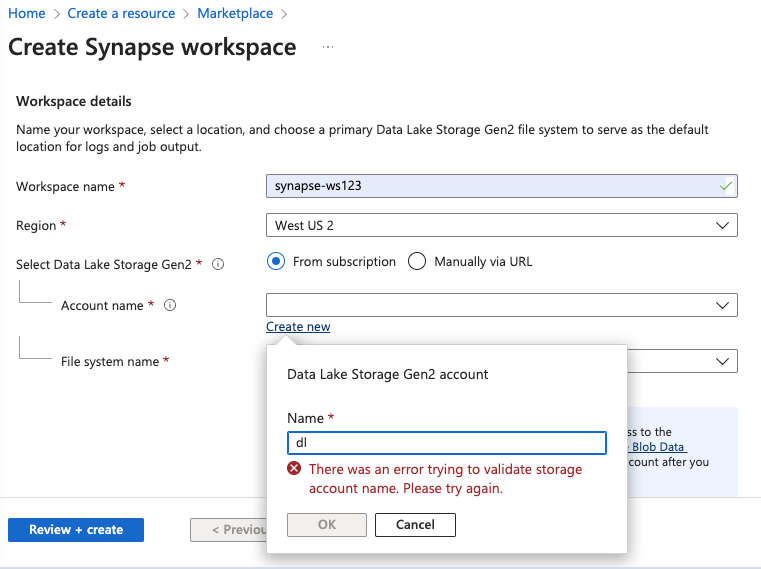Click the Workspace name label
Viewport: 761px width, 569px height.
pyautogui.click(x=66, y=186)
